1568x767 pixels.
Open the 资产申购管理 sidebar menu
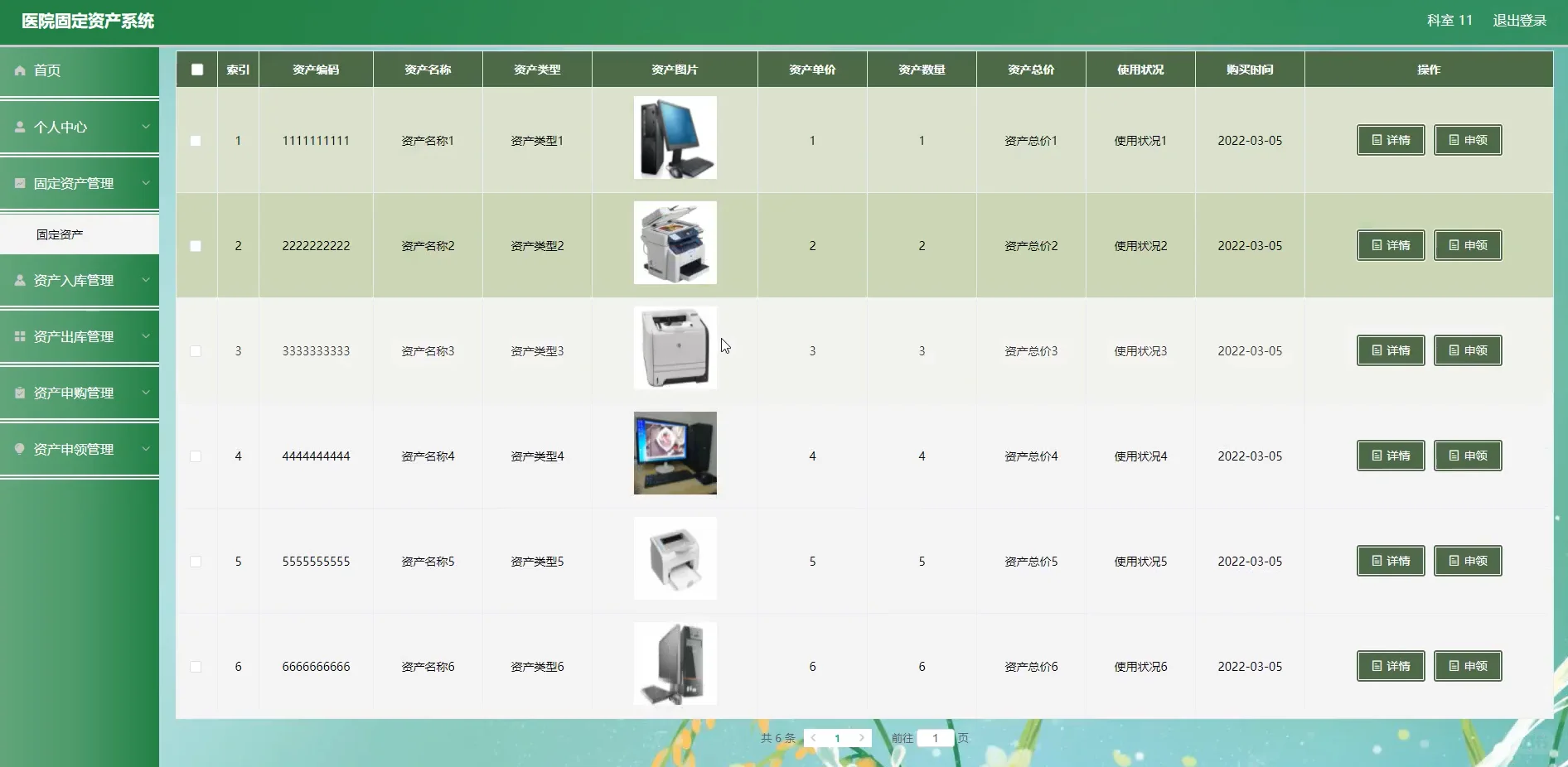click(x=80, y=393)
